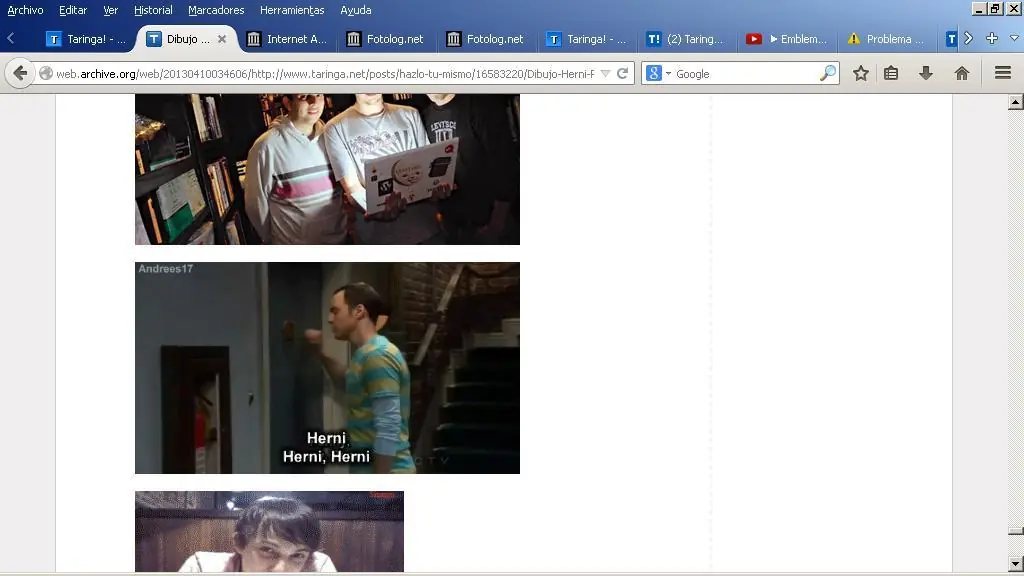1024x576 pixels.
Task: Open the Herramientas menu
Action: click(x=292, y=10)
